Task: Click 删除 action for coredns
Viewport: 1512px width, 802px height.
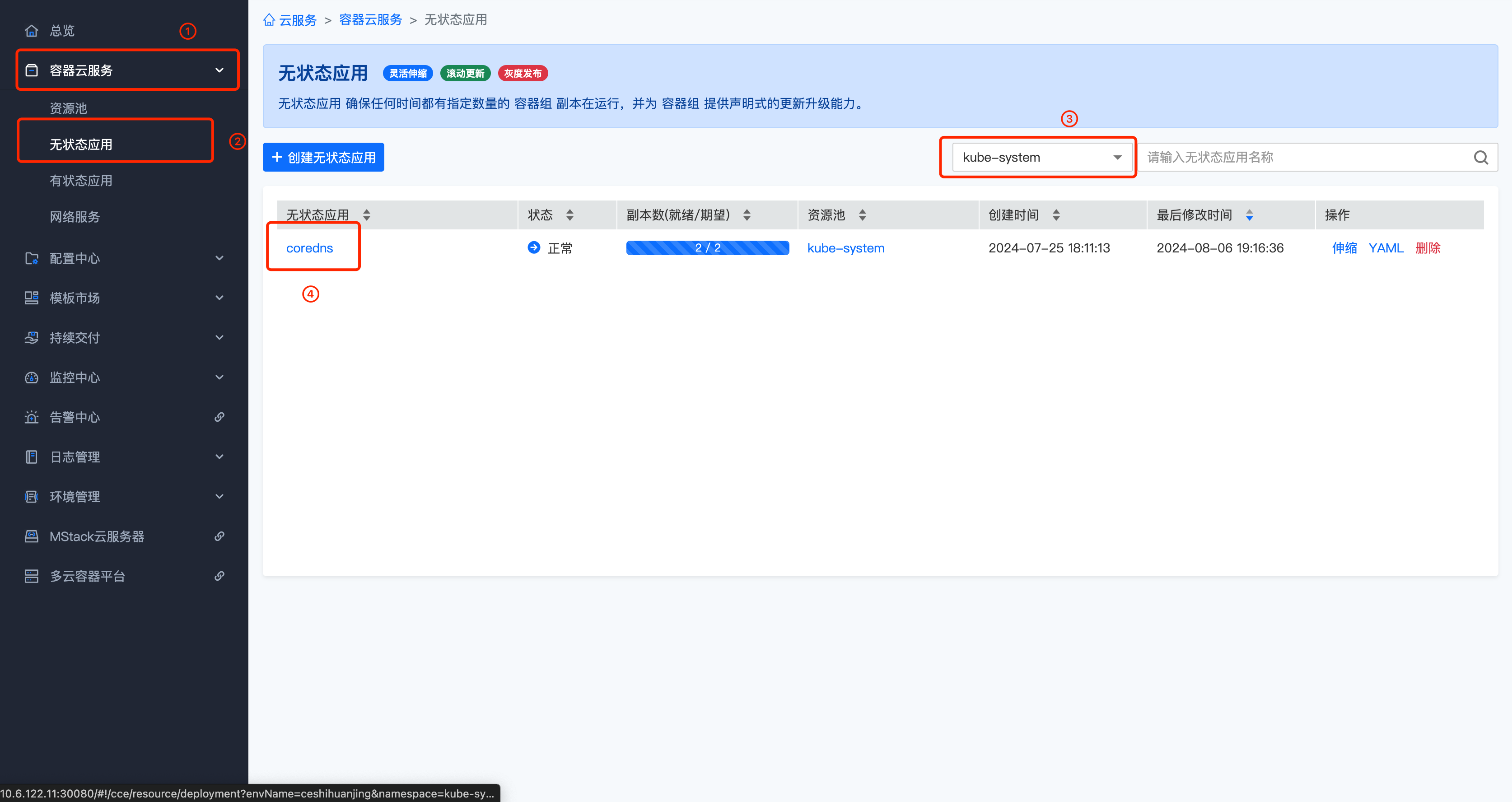Action: coord(1428,248)
